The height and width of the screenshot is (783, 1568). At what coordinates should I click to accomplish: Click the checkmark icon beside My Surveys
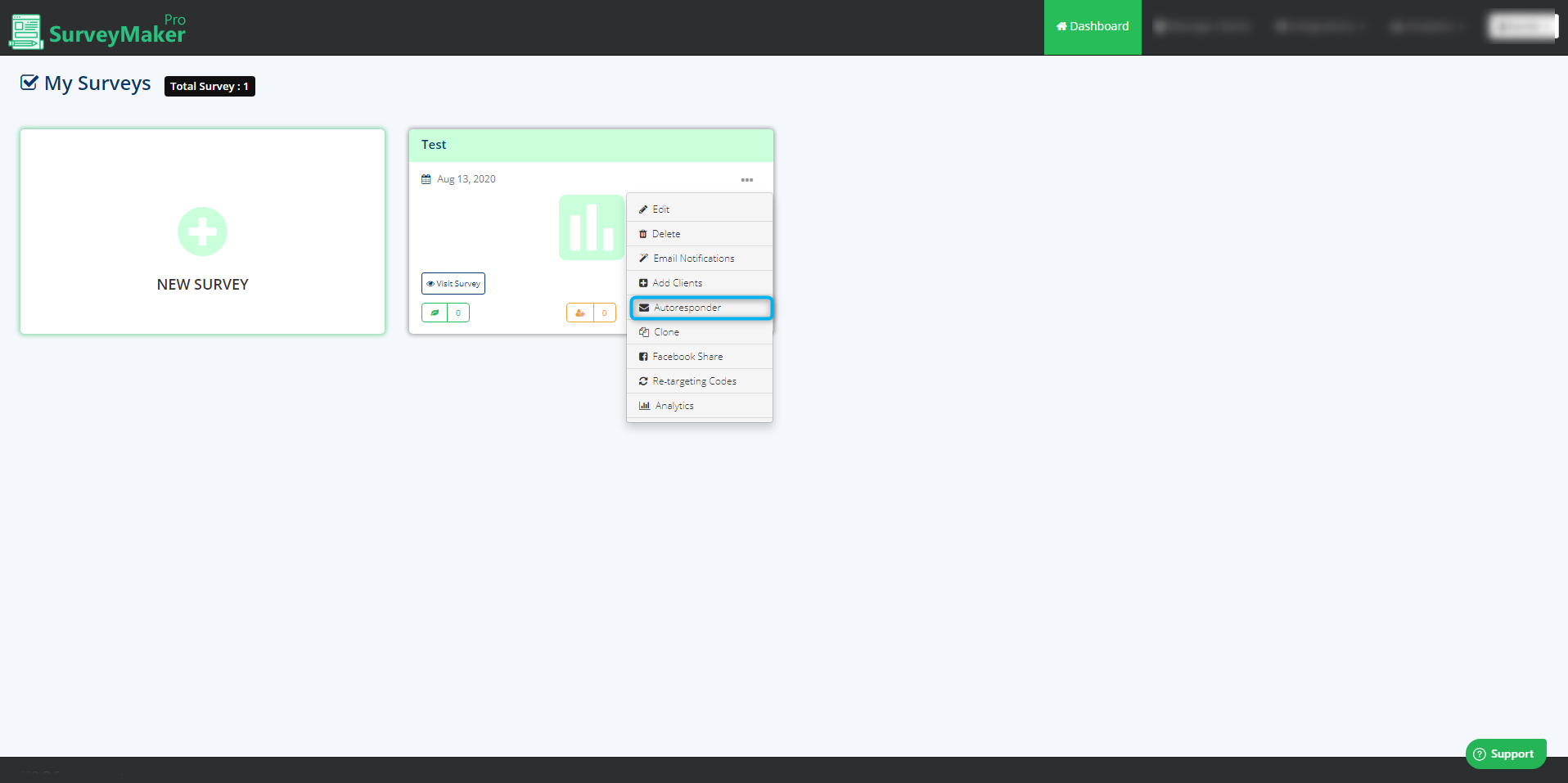click(x=29, y=82)
